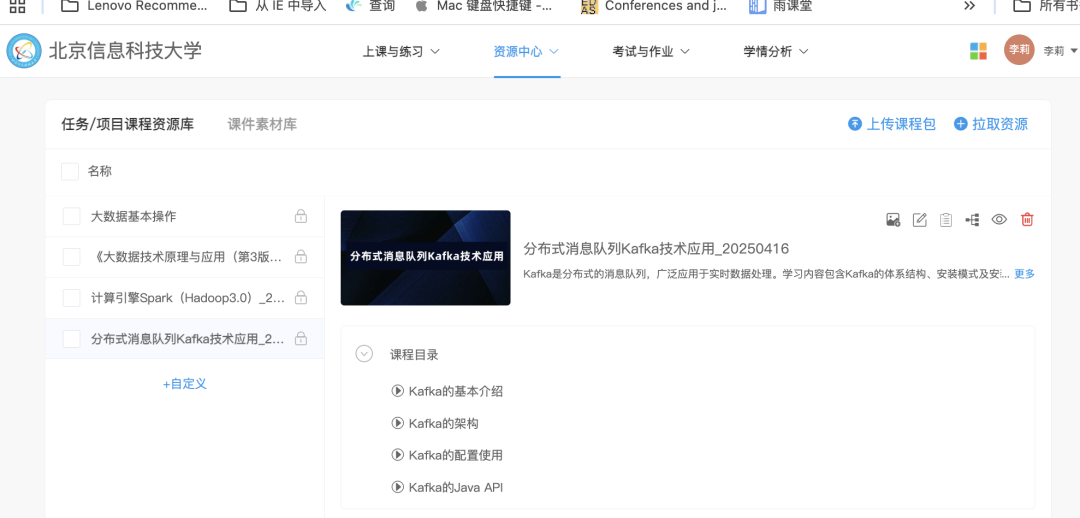Switch to the 课件素材库 tab
This screenshot has height=518, width=1080.
pyautogui.click(x=262, y=124)
